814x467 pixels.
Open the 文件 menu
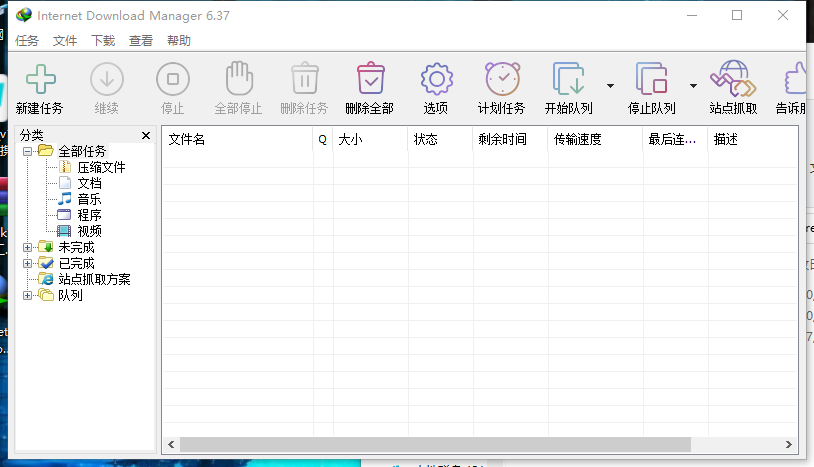click(x=65, y=40)
